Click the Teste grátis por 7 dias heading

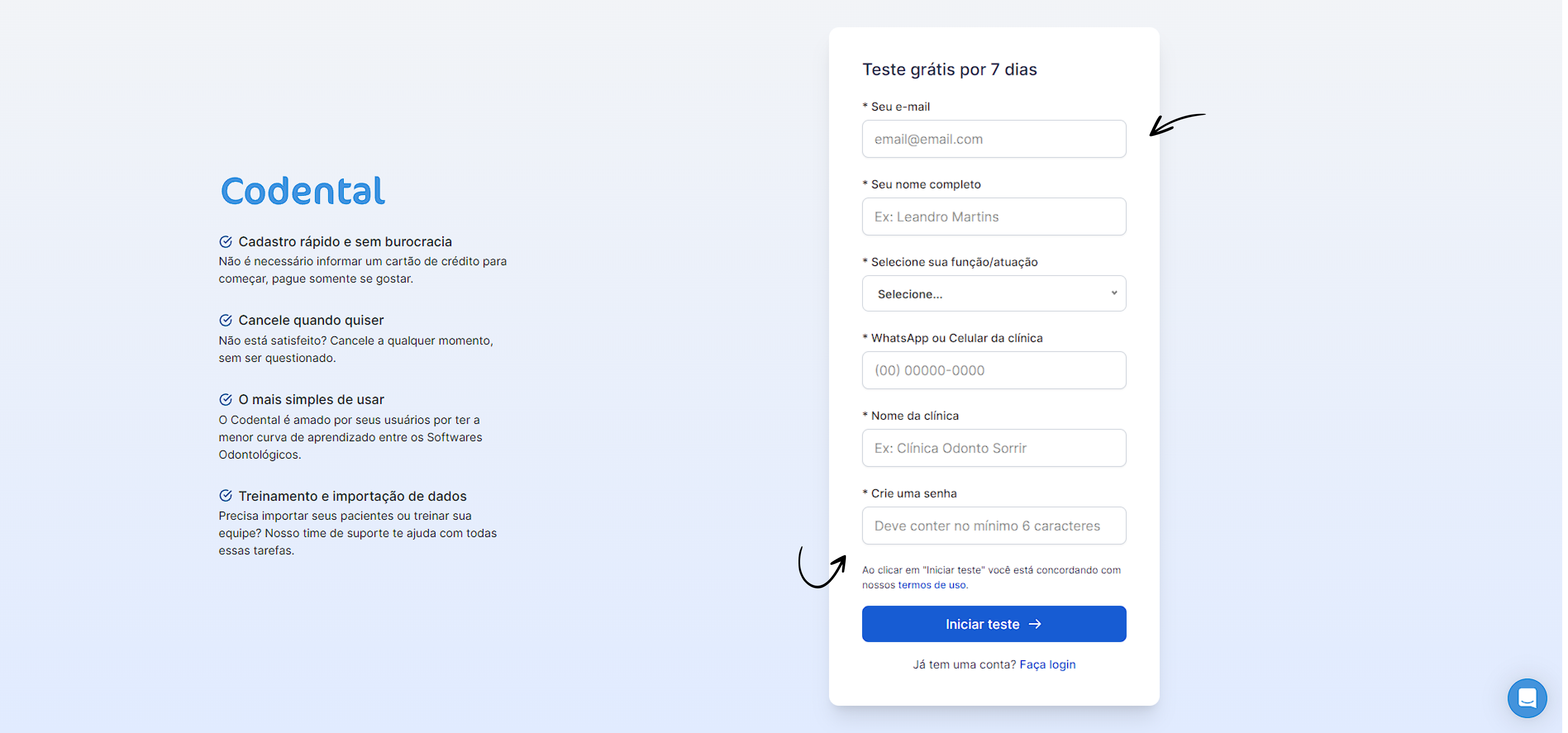[949, 69]
